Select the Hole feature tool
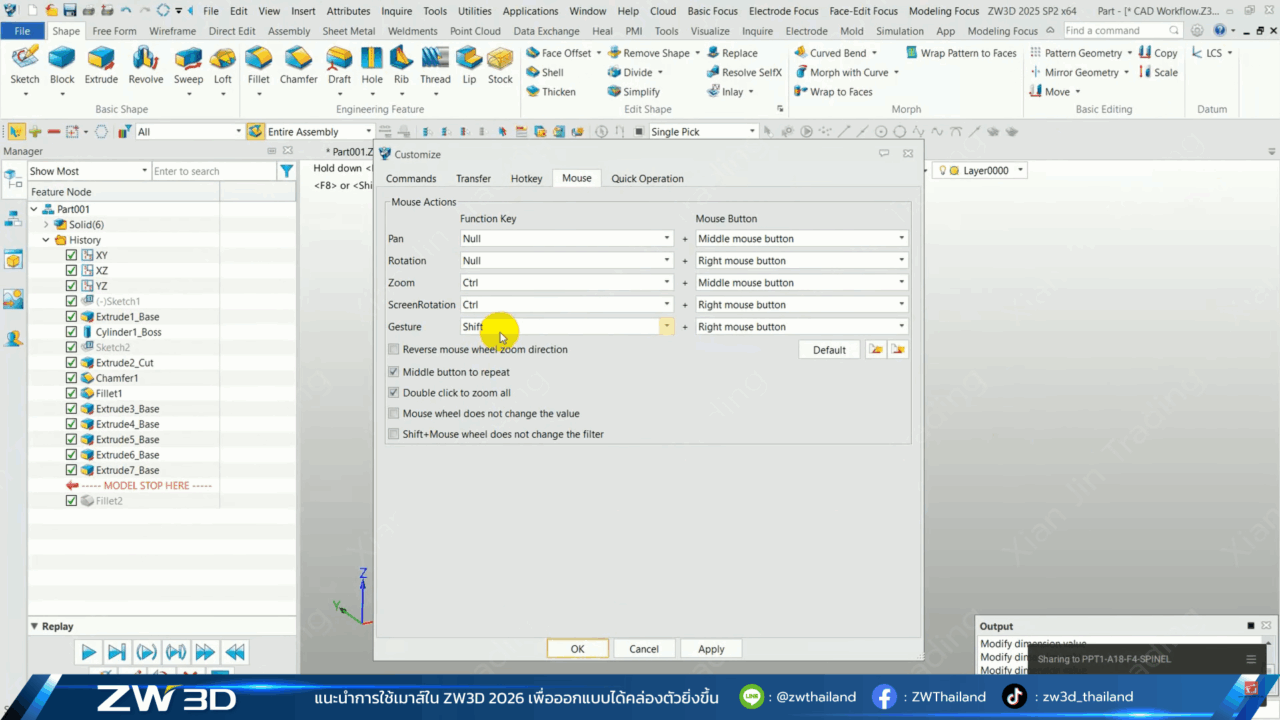 [x=372, y=63]
